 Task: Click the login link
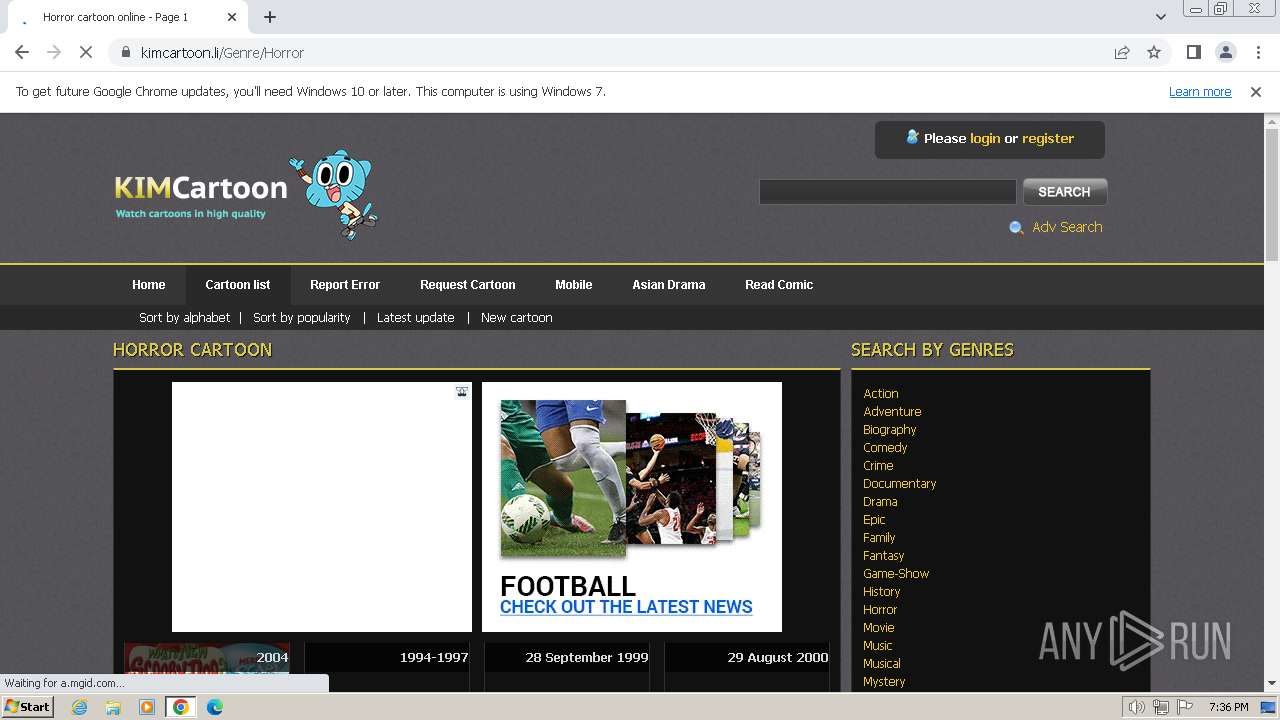[985, 138]
